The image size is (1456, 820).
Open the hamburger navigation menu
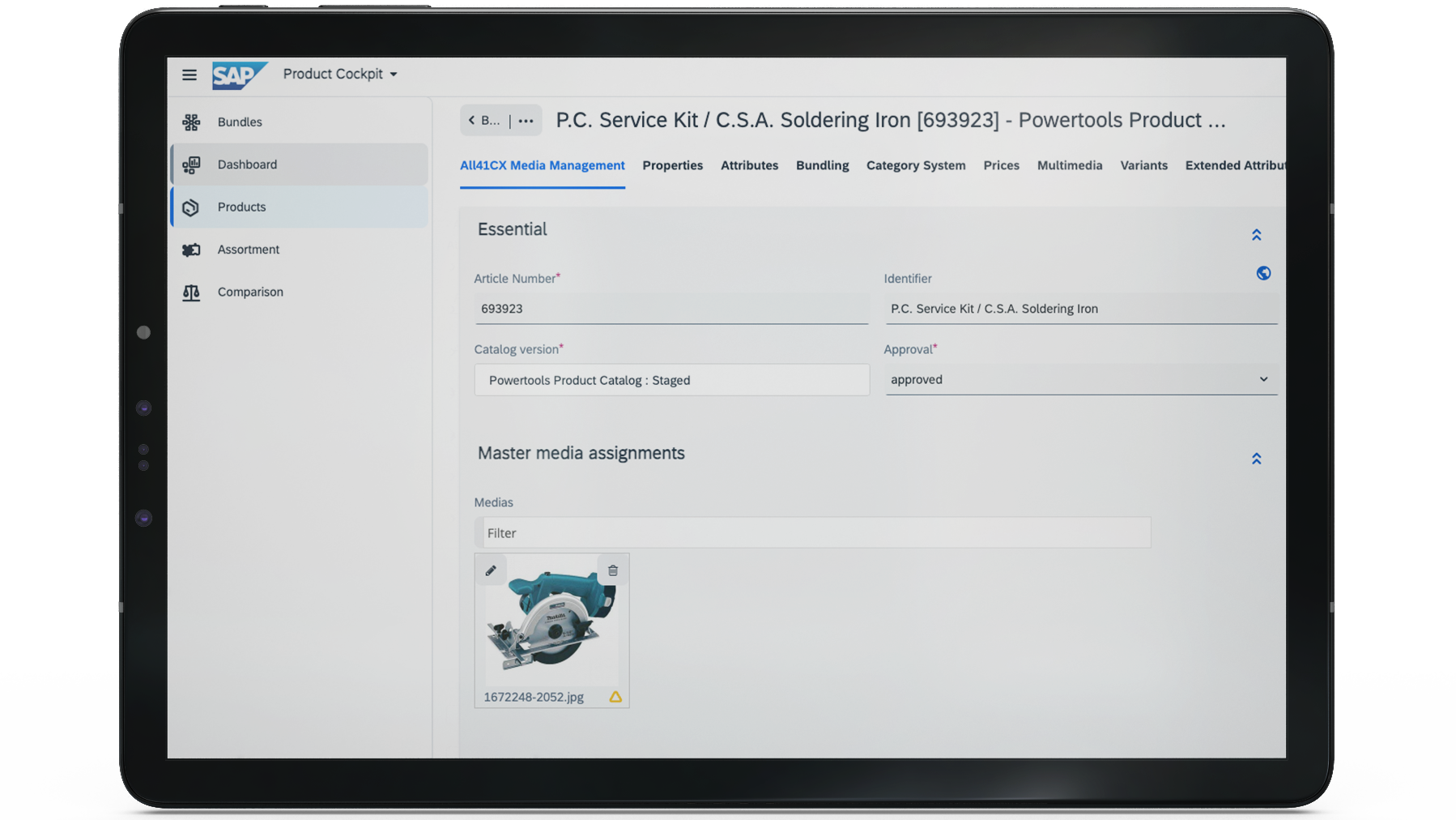[x=189, y=75]
